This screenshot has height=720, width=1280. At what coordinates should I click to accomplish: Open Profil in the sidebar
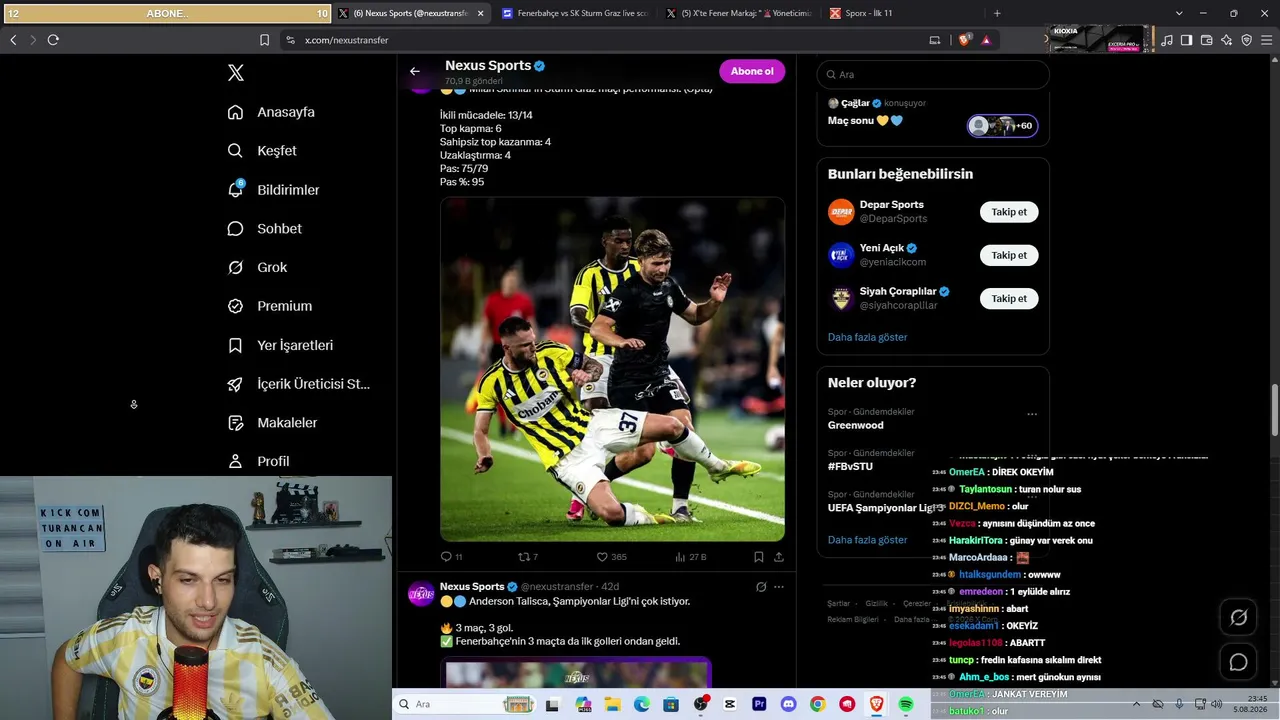point(258,461)
